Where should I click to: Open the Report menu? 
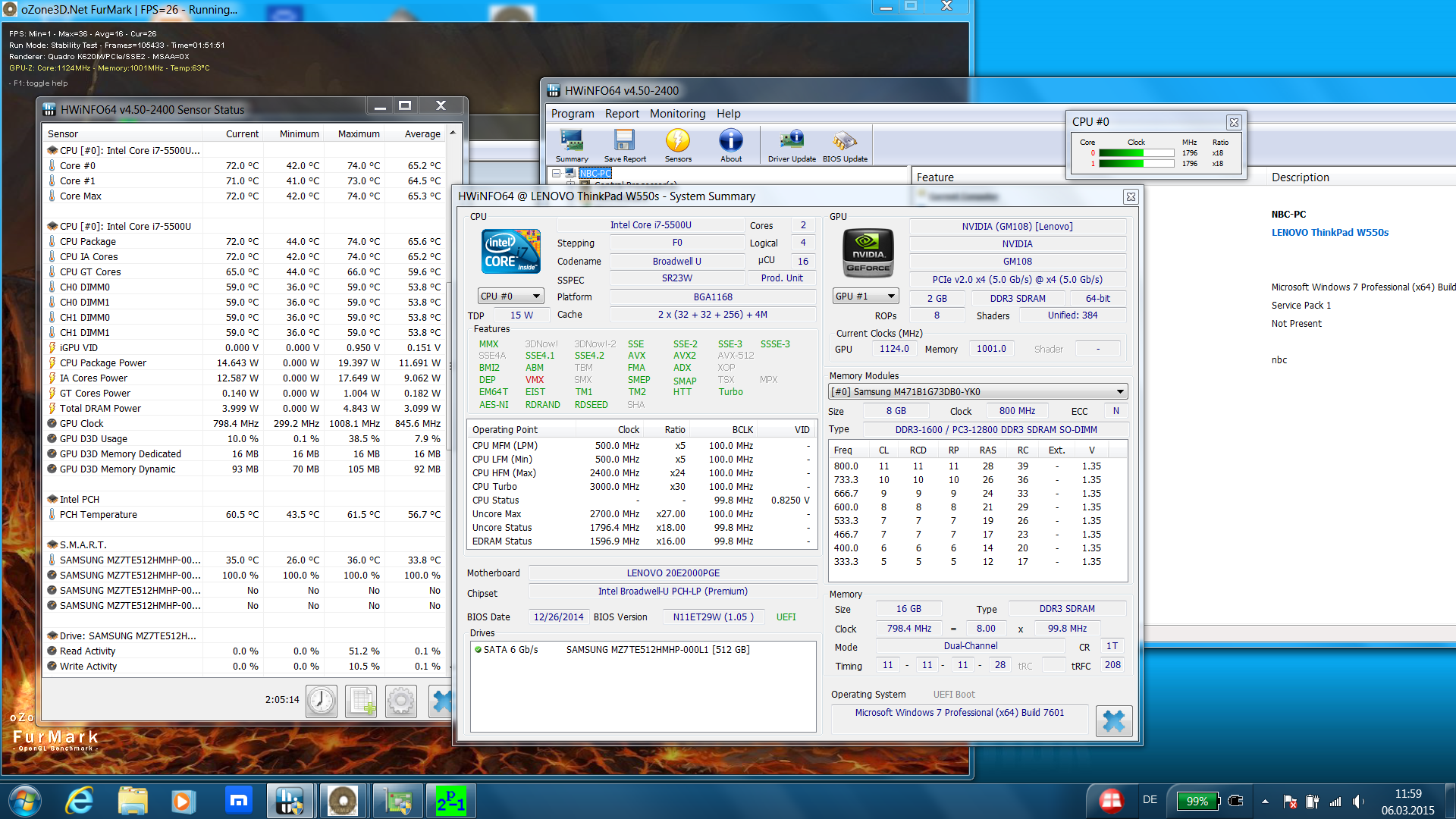[x=622, y=114]
